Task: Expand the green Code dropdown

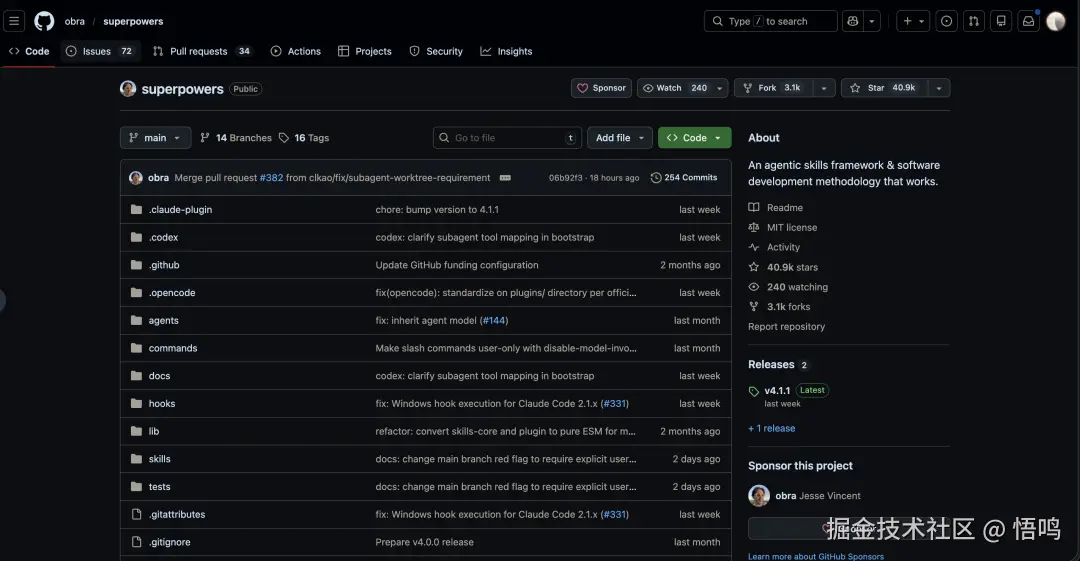Action: click(694, 138)
